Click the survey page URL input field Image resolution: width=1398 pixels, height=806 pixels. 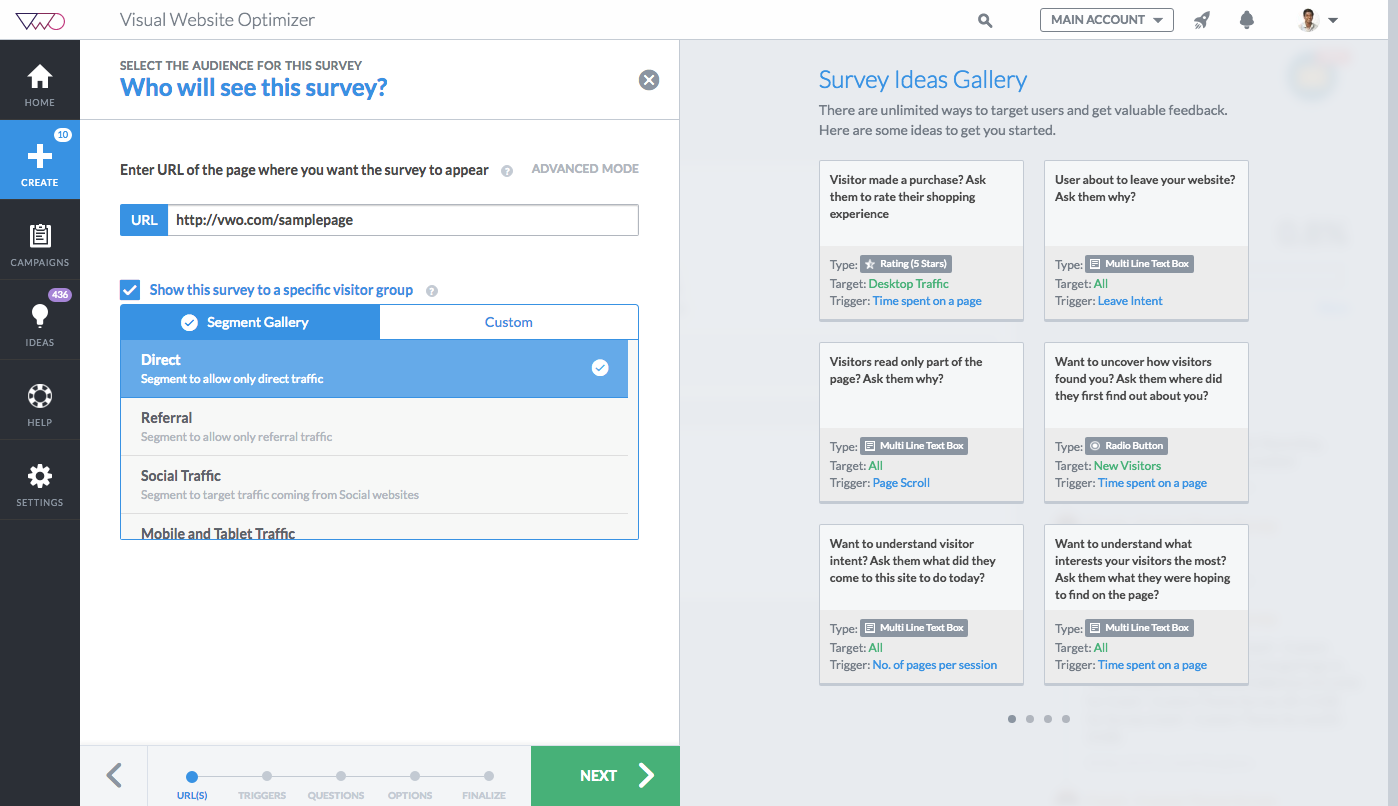point(402,220)
